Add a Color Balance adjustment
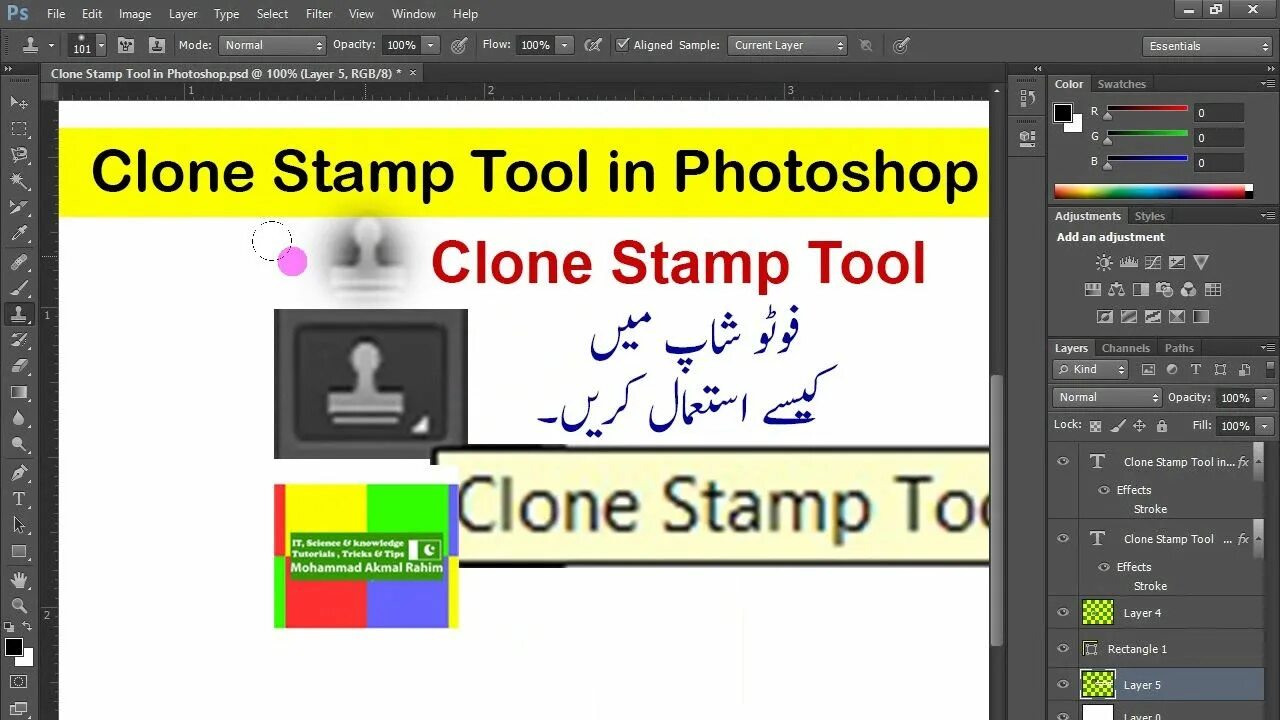This screenshot has width=1280, height=720. point(1117,290)
